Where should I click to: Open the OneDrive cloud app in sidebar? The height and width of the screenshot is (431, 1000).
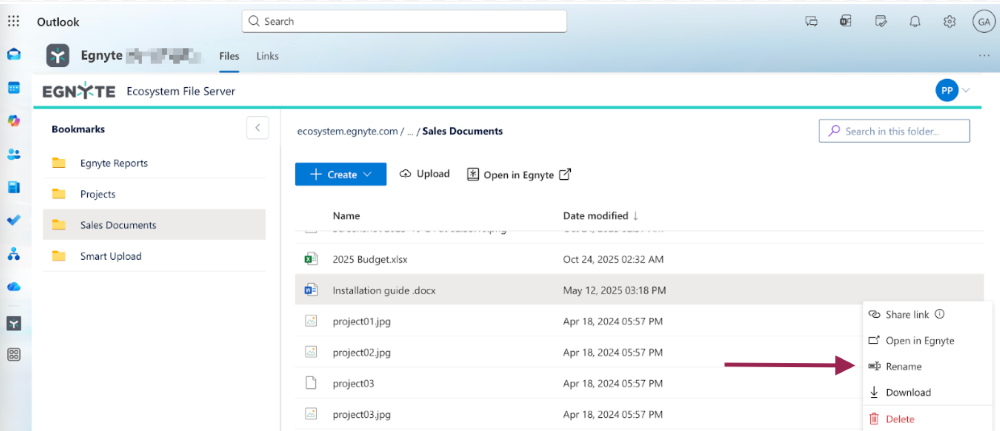(14, 287)
